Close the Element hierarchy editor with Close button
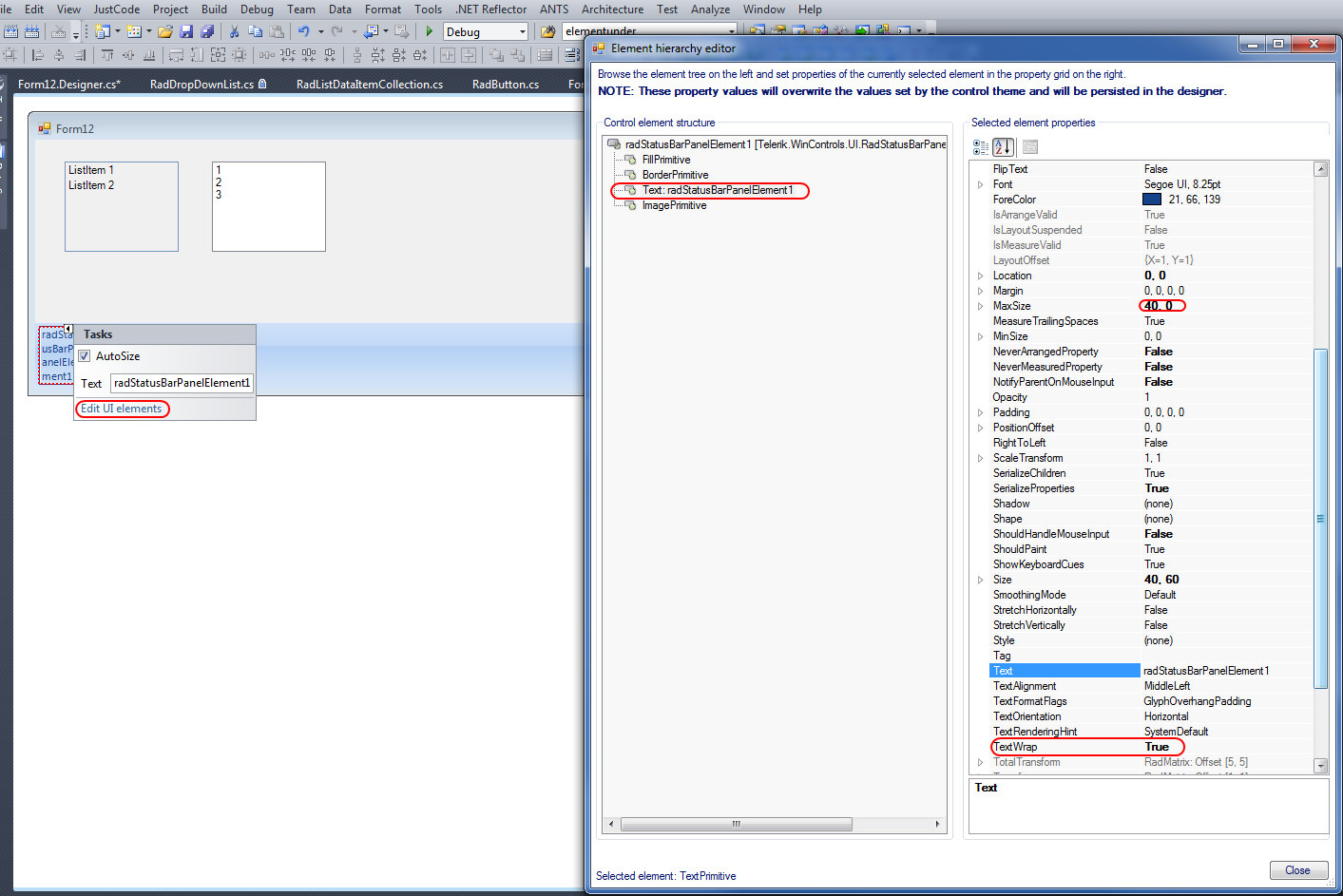The image size is (1343, 896). pyautogui.click(x=1298, y=870)
